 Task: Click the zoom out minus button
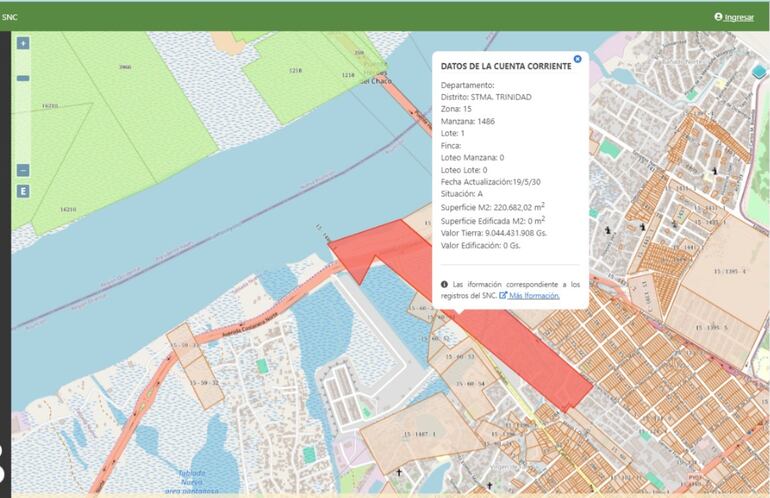[23, 170]
